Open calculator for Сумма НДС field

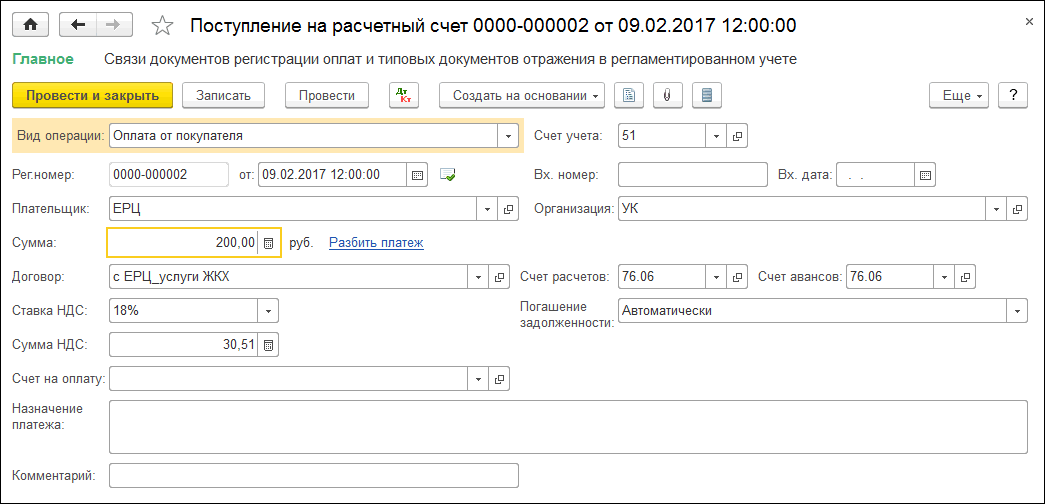coord(268,345)
